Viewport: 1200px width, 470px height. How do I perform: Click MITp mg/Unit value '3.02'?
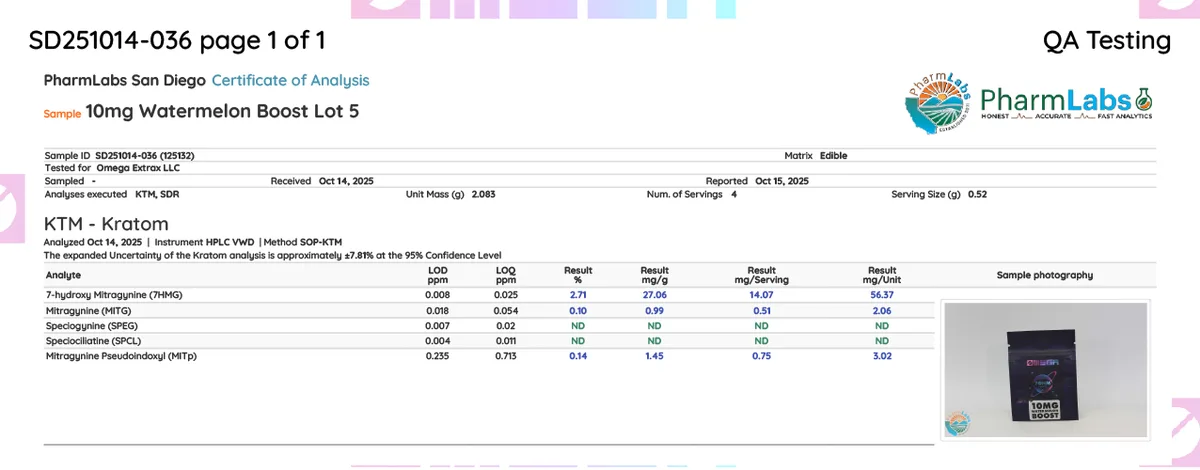(x=882, y=356)
